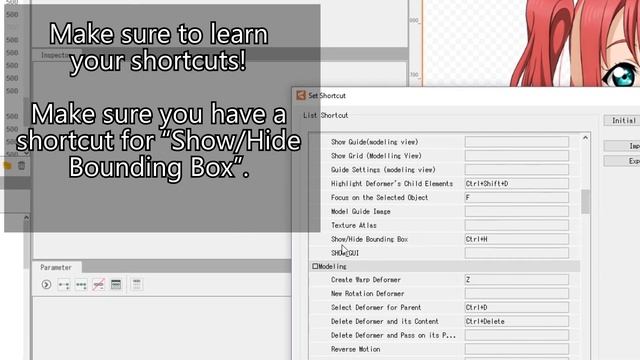Open the Parameter tab
This screenshot has height=360, width=640.
tap(56, 267)
